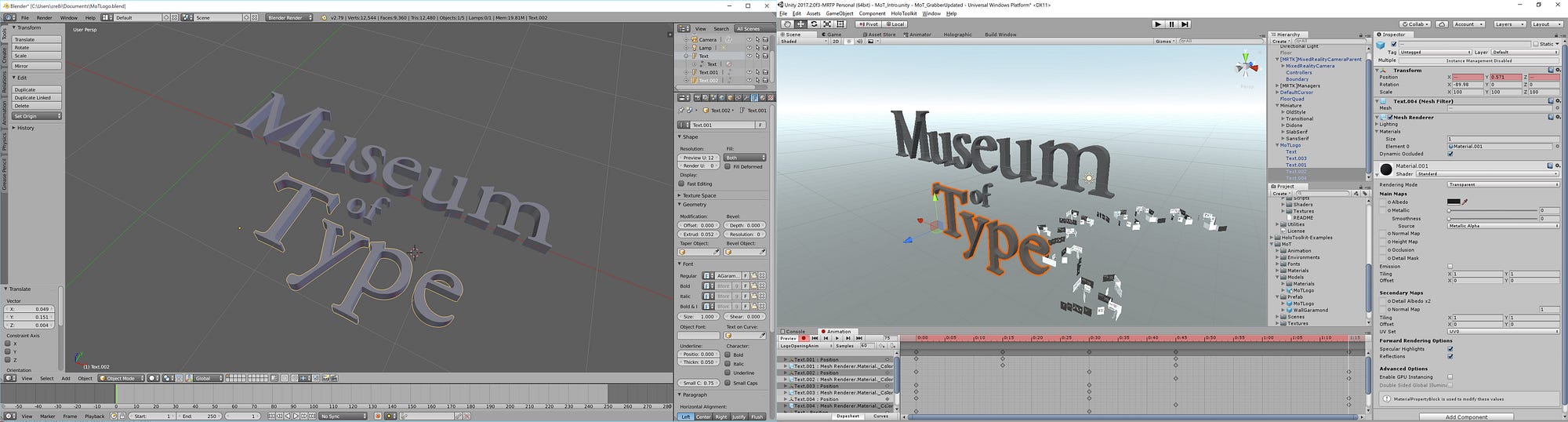The image size is (1568, 422).
Task: Click the Add Component button
Action: click(1466, 417)
